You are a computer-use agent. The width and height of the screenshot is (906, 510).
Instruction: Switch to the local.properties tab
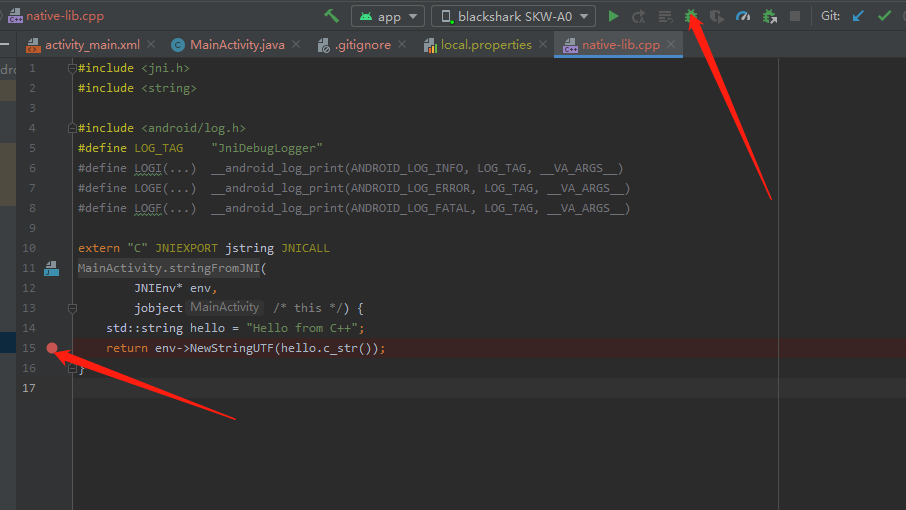[486, 45]
